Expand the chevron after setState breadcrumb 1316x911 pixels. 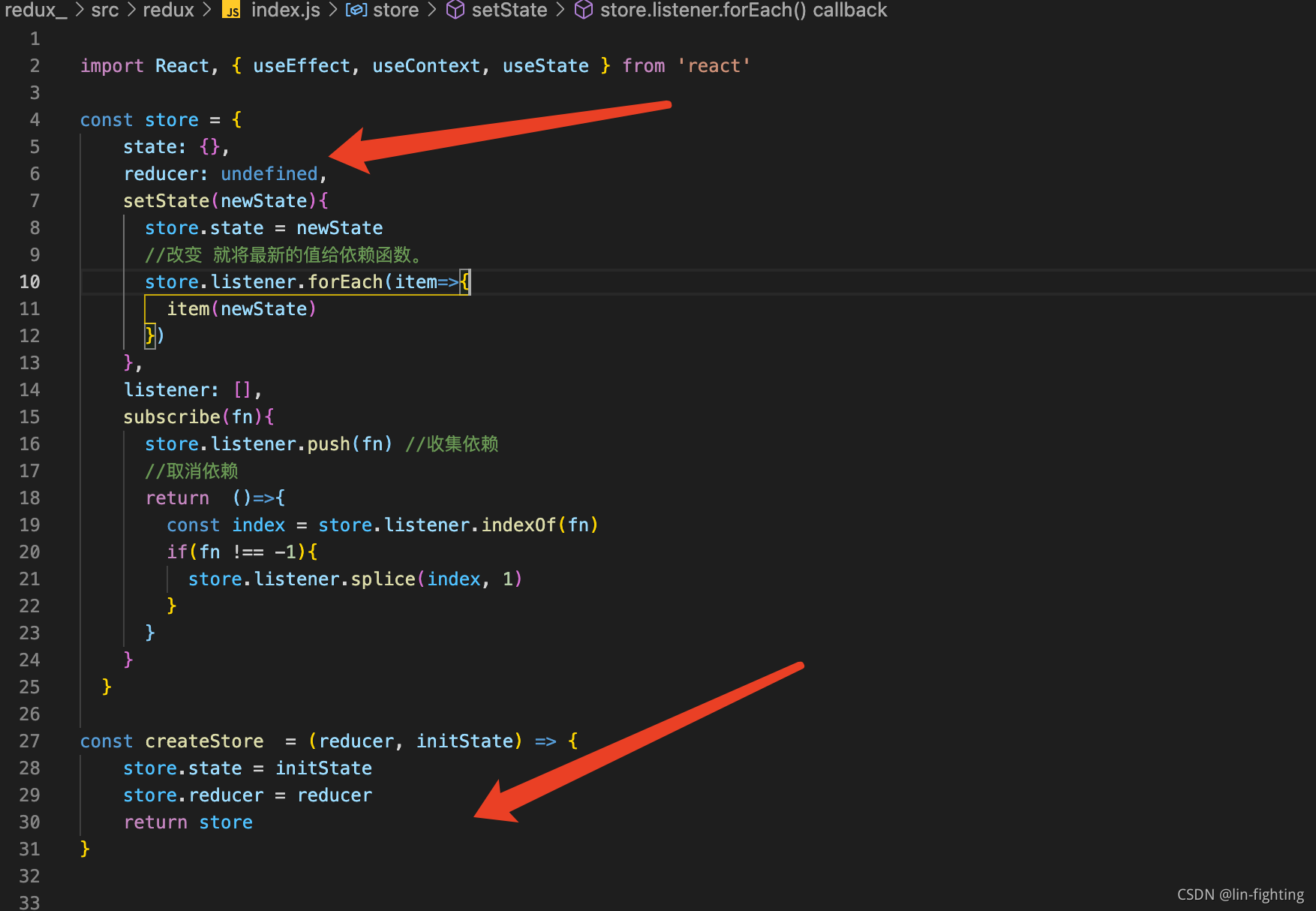click(x=560, y=11)
